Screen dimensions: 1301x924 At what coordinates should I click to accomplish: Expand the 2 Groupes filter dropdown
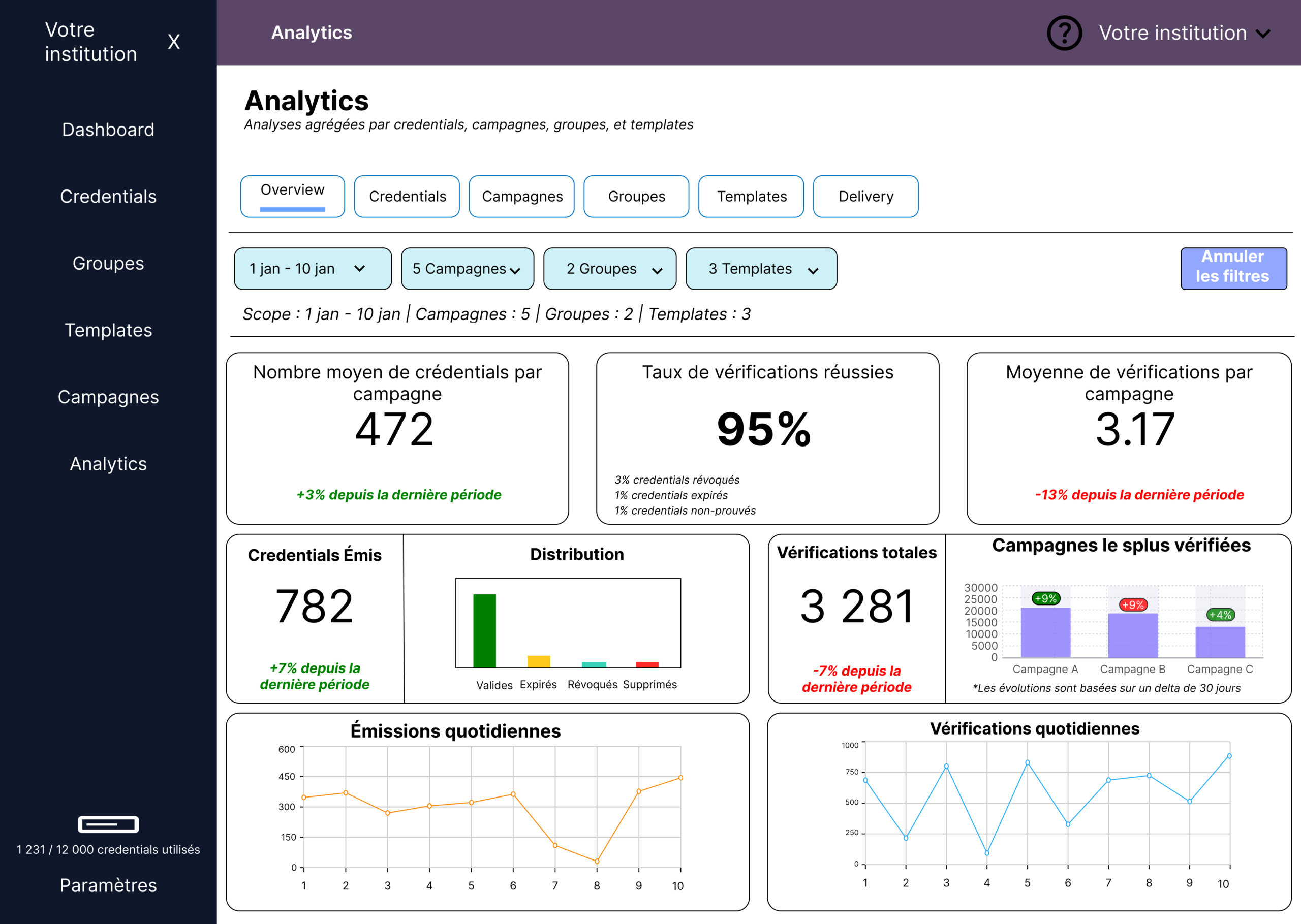click(x=609, y=269)
